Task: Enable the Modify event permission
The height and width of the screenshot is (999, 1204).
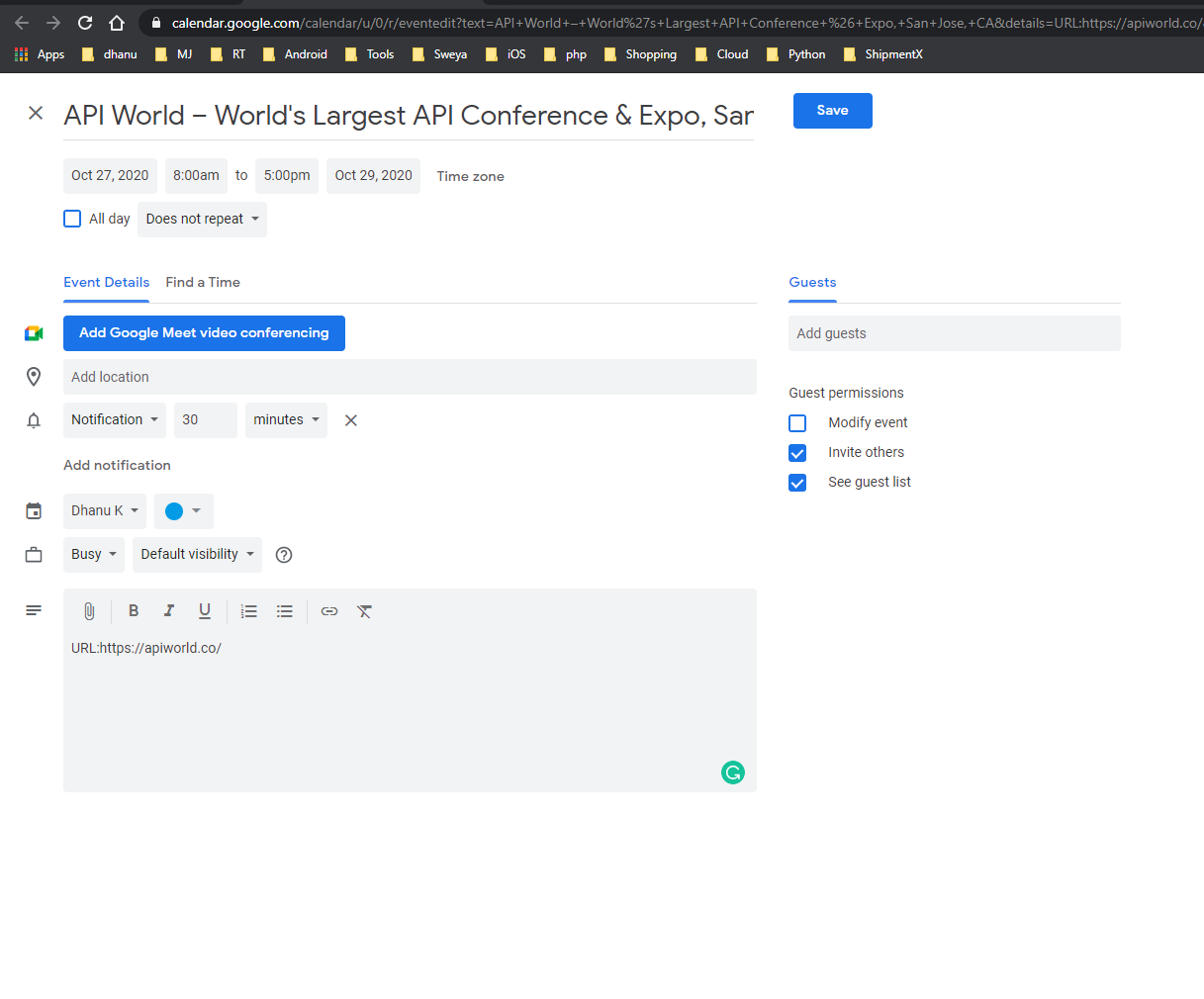Action: [x=797, y=423]
